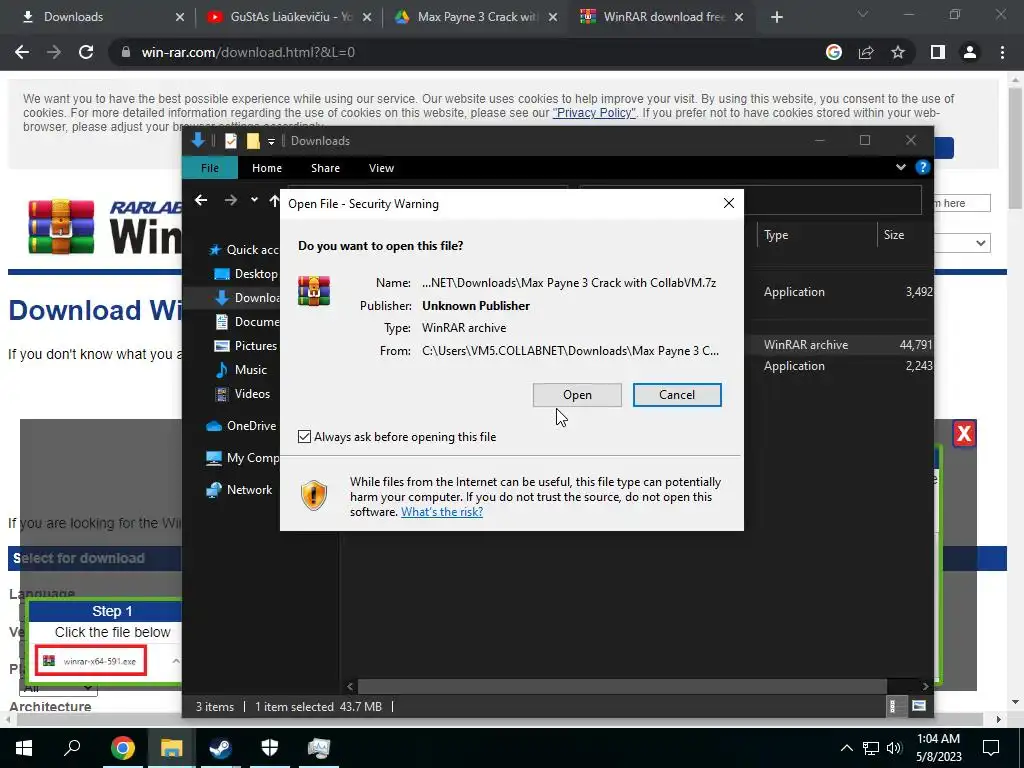
Task: Select Pictures in explorer sidebar
Action: (246, 345)
